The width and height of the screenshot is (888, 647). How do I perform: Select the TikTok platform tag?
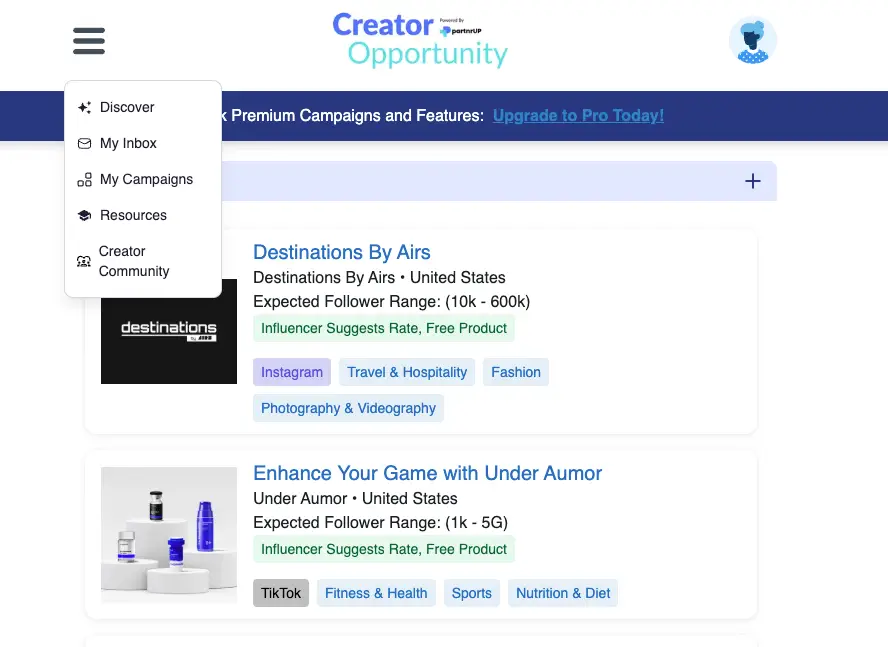[280, 592]
